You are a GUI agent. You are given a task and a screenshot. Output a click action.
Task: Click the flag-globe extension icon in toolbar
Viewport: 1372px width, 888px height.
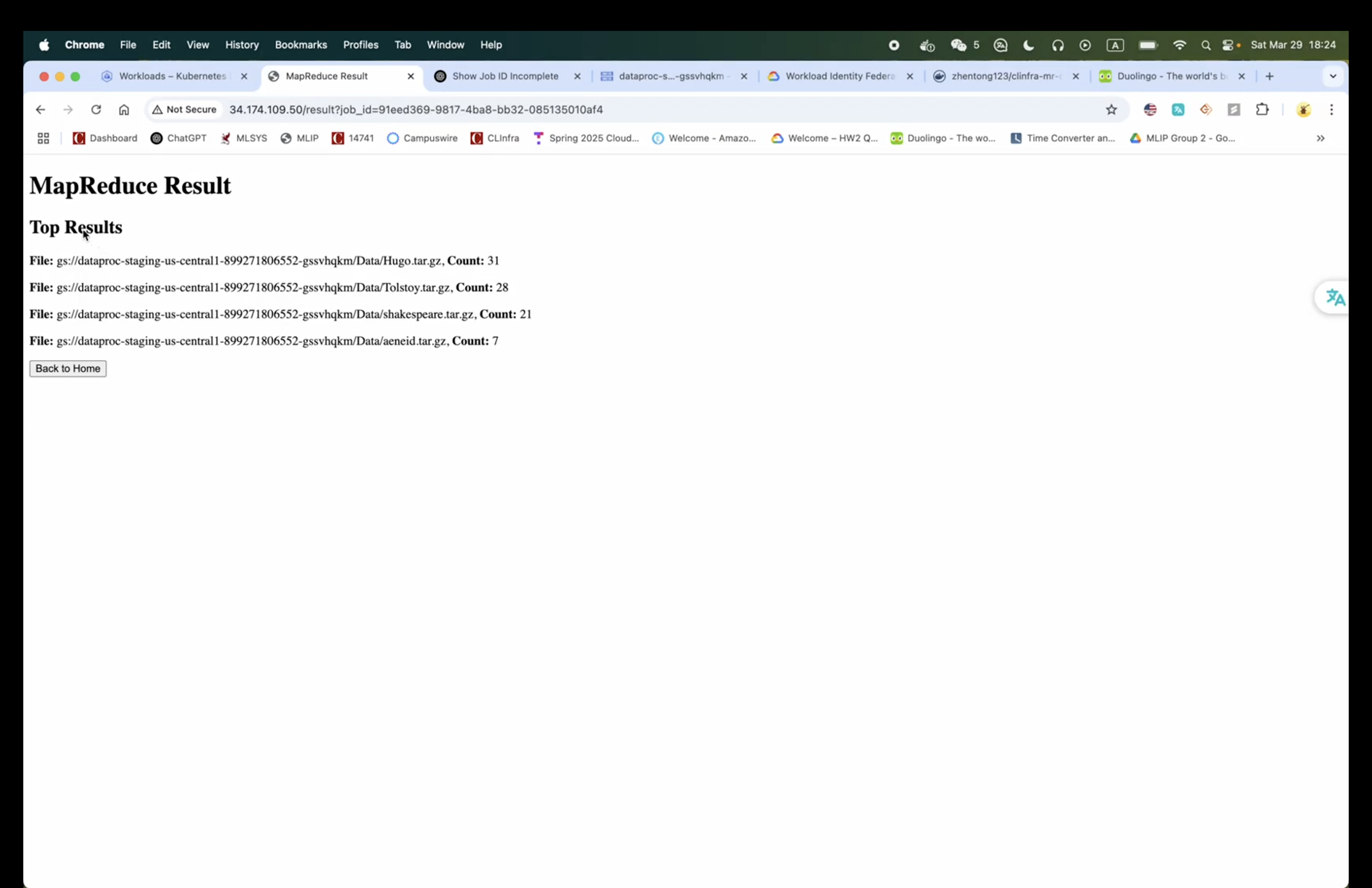[1150, 110]
